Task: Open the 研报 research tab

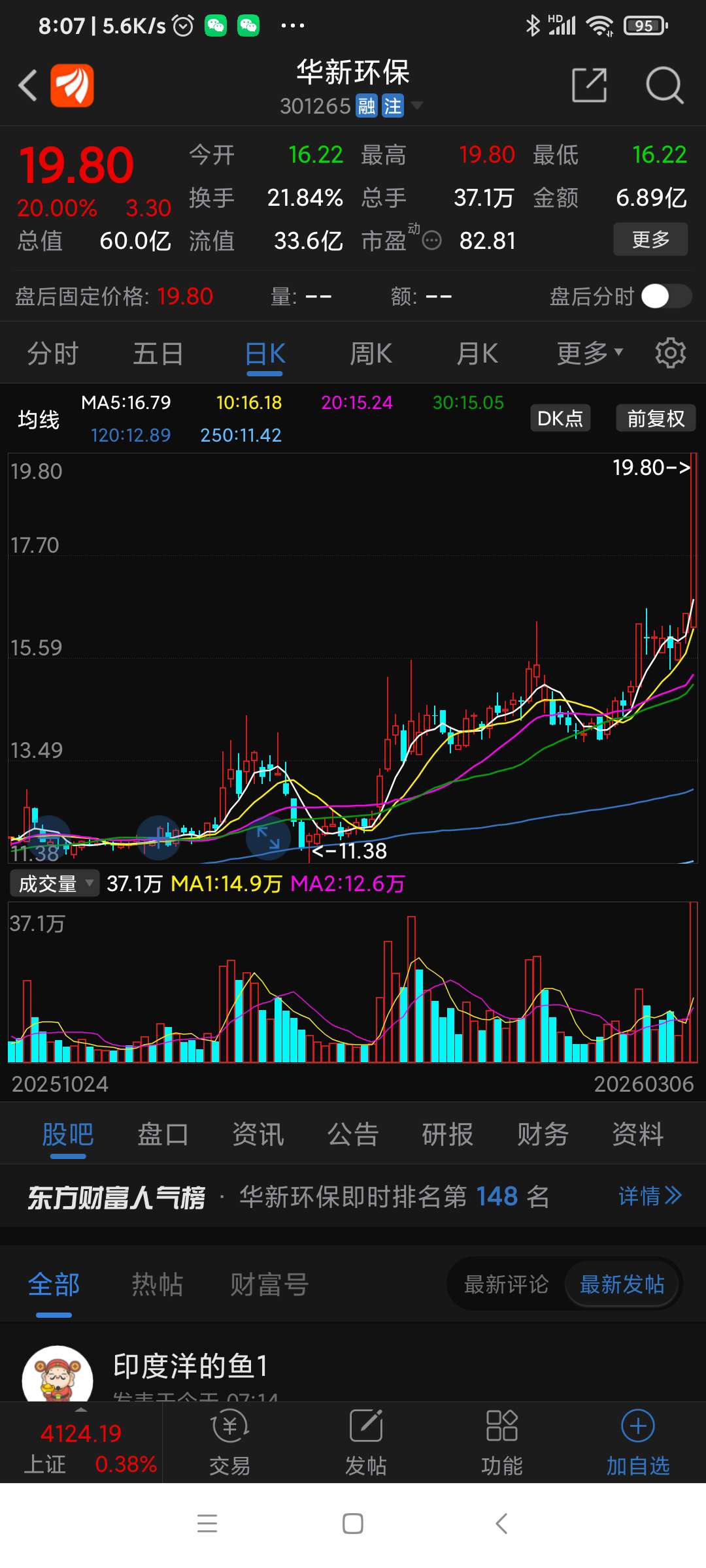Action: [448, 1134]
